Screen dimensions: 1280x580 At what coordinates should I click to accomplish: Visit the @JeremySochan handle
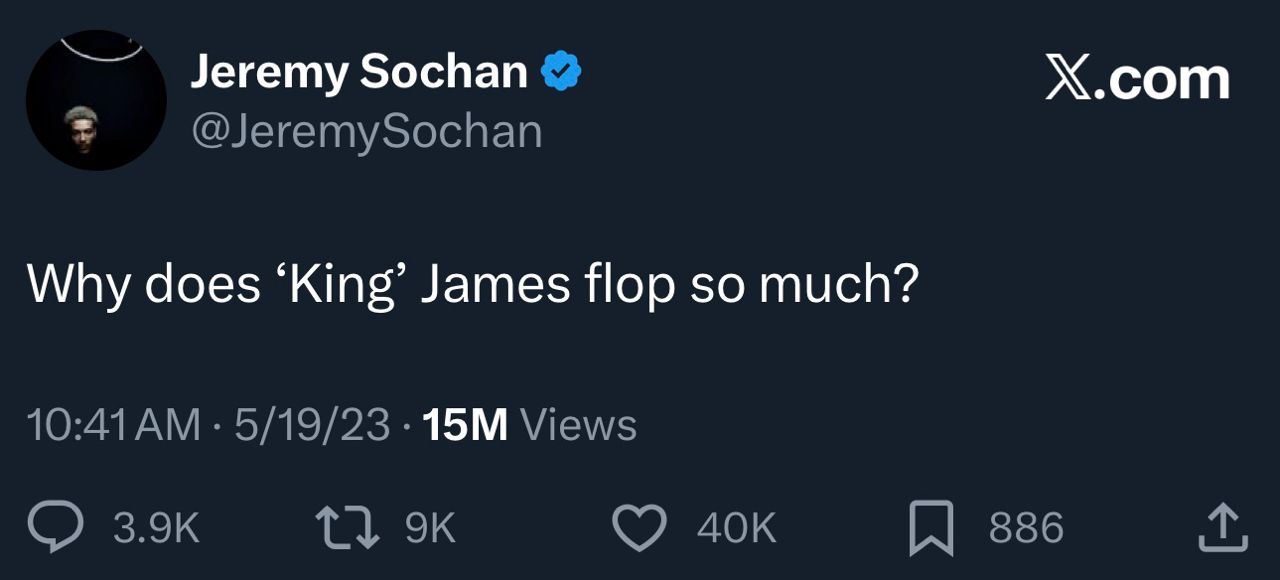coord(366,132)
